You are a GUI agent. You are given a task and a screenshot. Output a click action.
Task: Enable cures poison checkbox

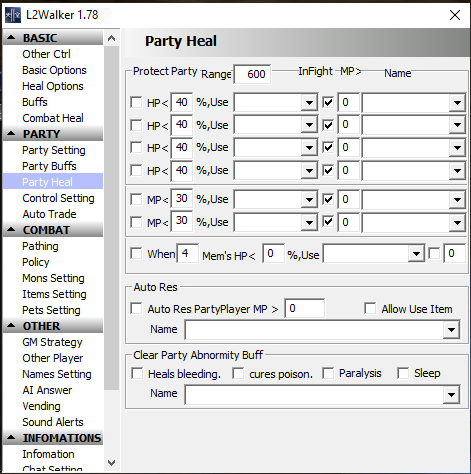click(x=238, y=373)
